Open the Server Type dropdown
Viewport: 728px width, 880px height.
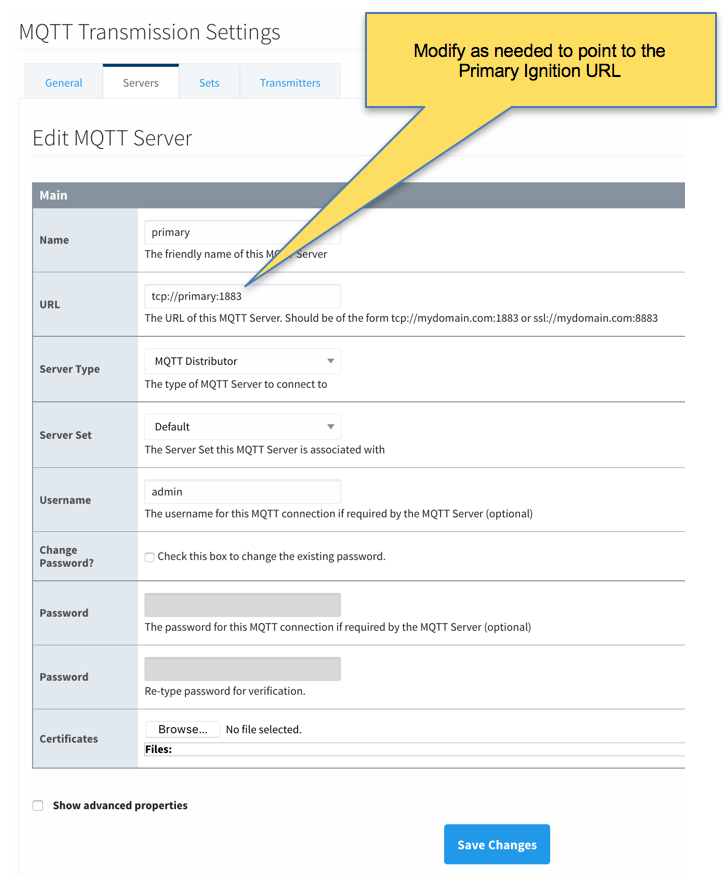pyautogui.click(x=242, y=361)
